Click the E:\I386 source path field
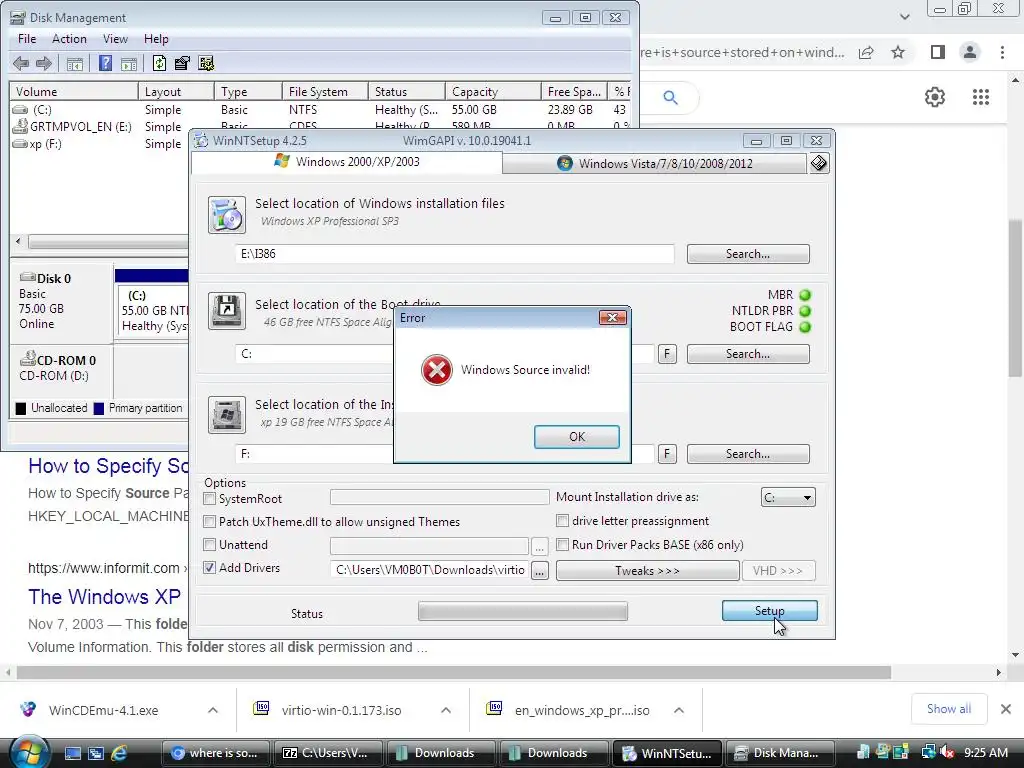This screenshot has width=1024, height=768. 455,254
